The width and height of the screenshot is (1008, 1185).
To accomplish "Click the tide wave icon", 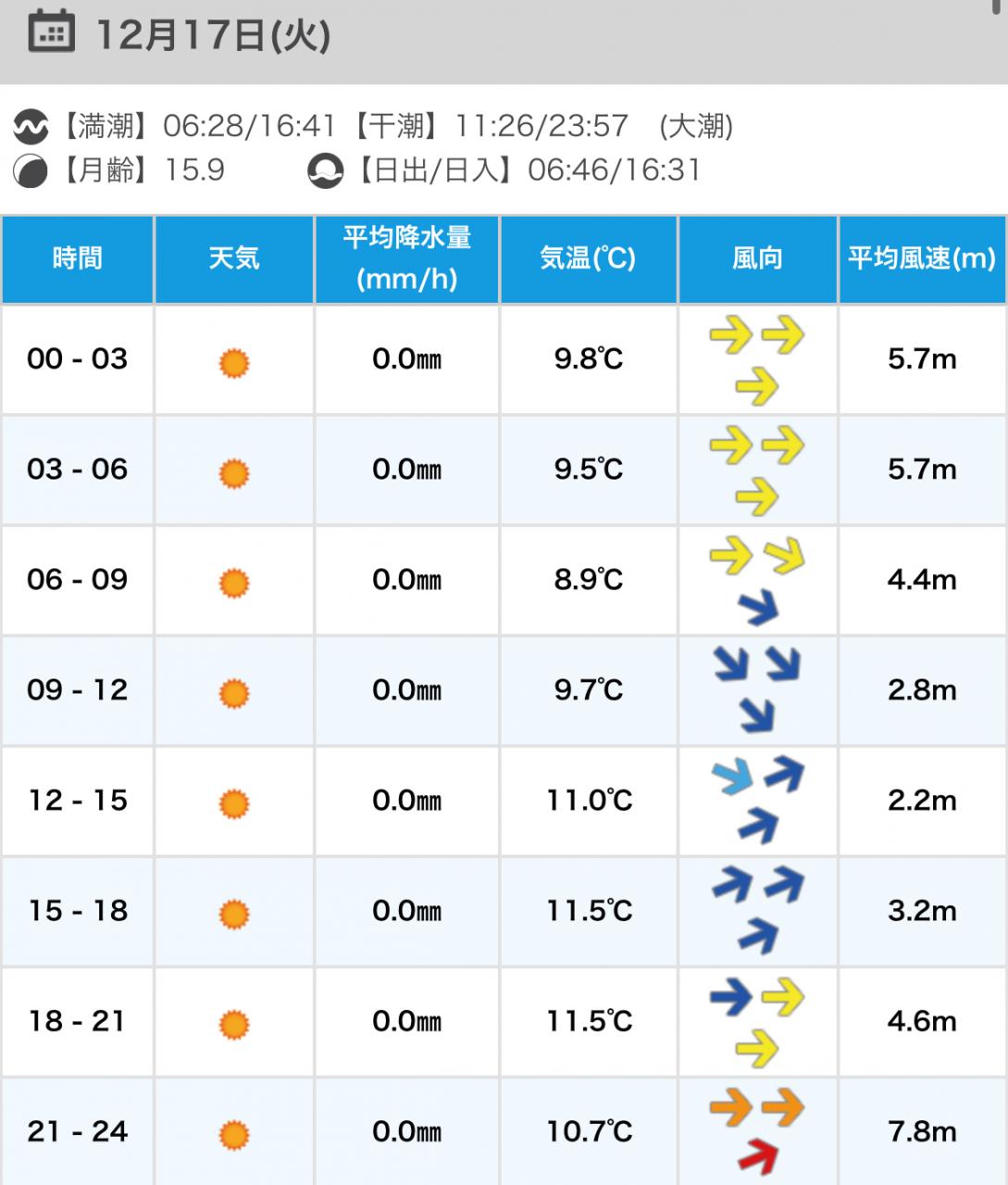I will point(31,127).
